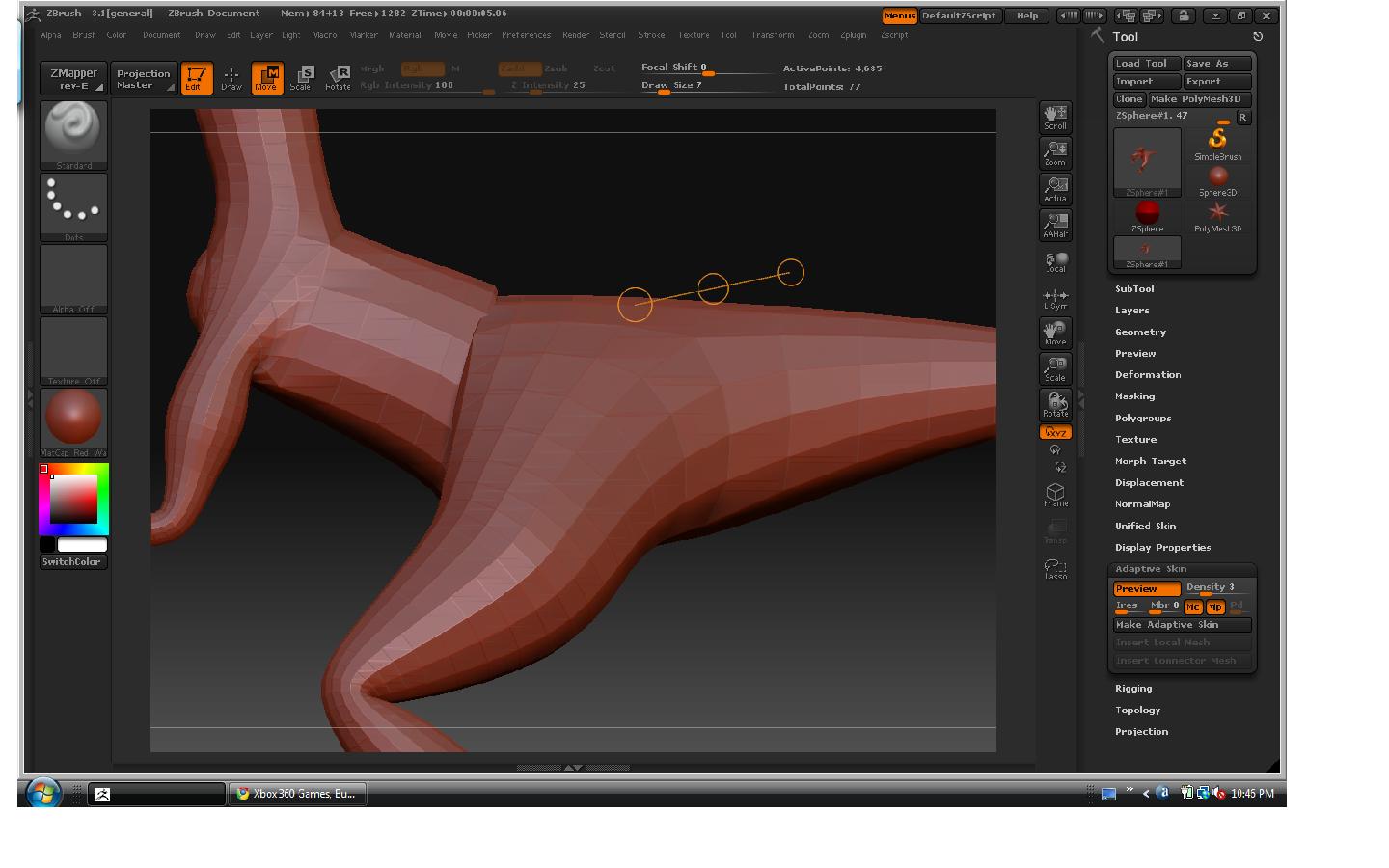Activate the Edit mode button

[x=196, y=77]
